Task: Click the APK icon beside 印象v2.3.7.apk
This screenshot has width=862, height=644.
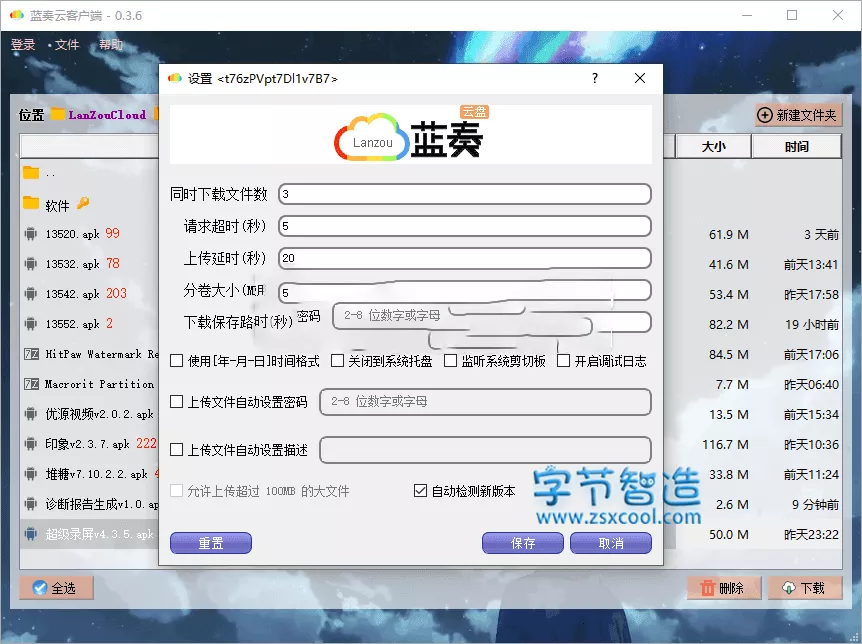Action: coord(31,444)
